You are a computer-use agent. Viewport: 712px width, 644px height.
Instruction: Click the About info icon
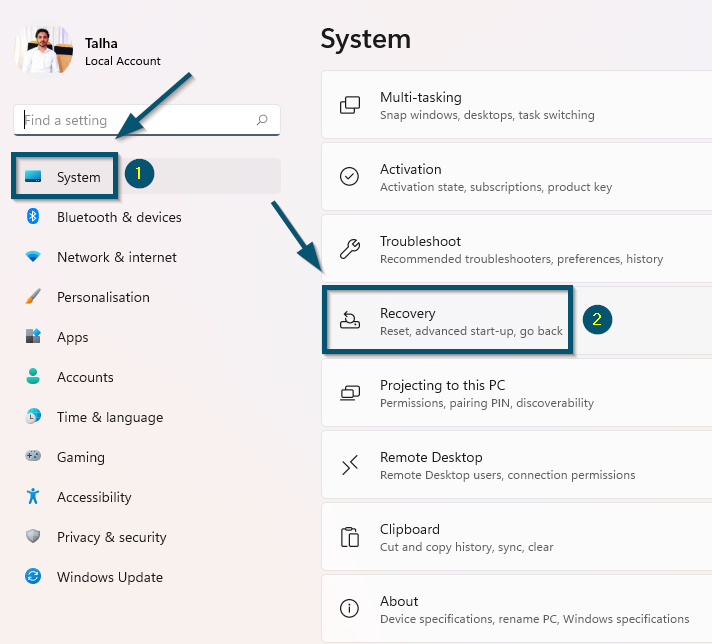point(349,608)
